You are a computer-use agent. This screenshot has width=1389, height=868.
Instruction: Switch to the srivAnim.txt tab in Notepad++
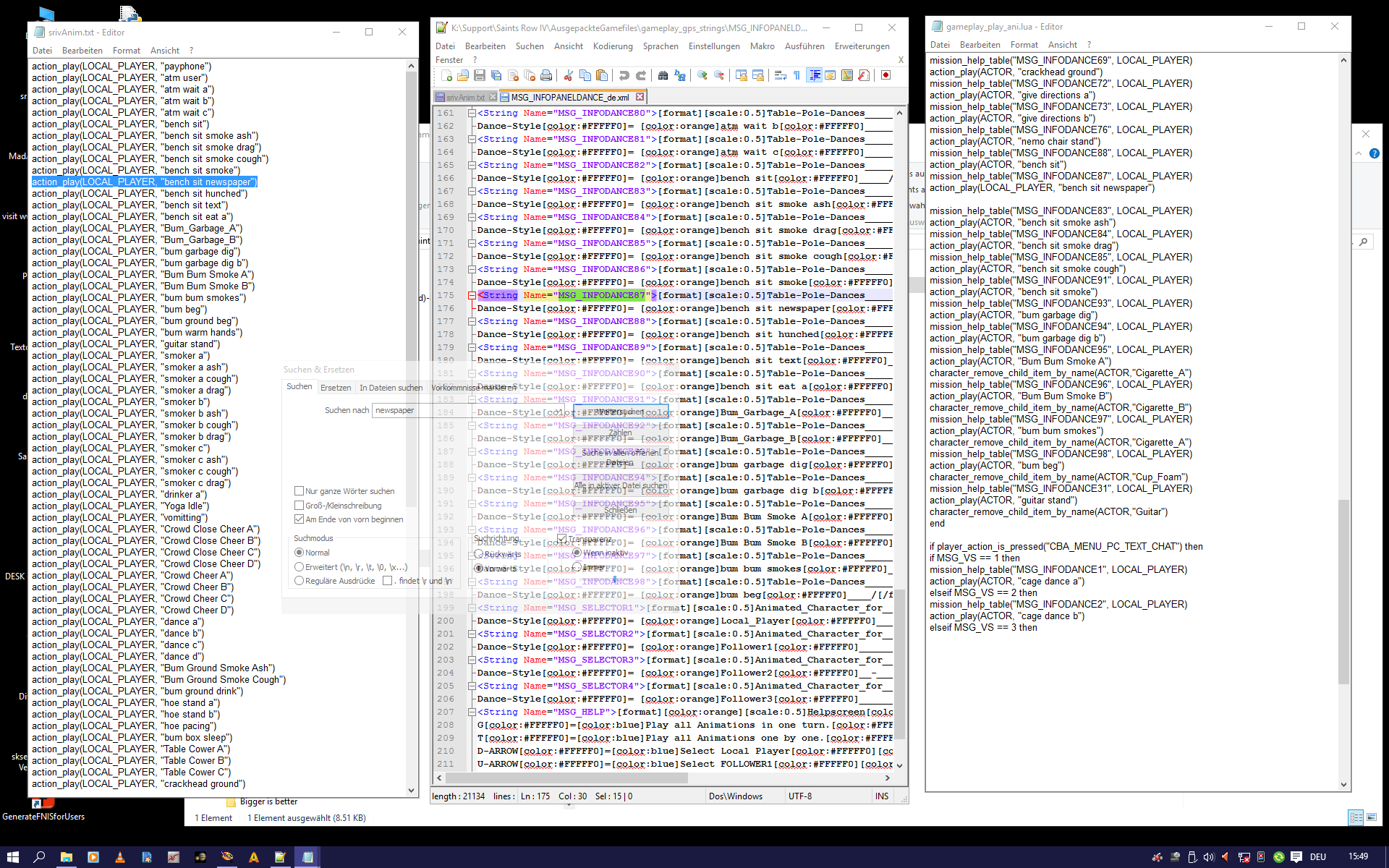click(465, 97)
